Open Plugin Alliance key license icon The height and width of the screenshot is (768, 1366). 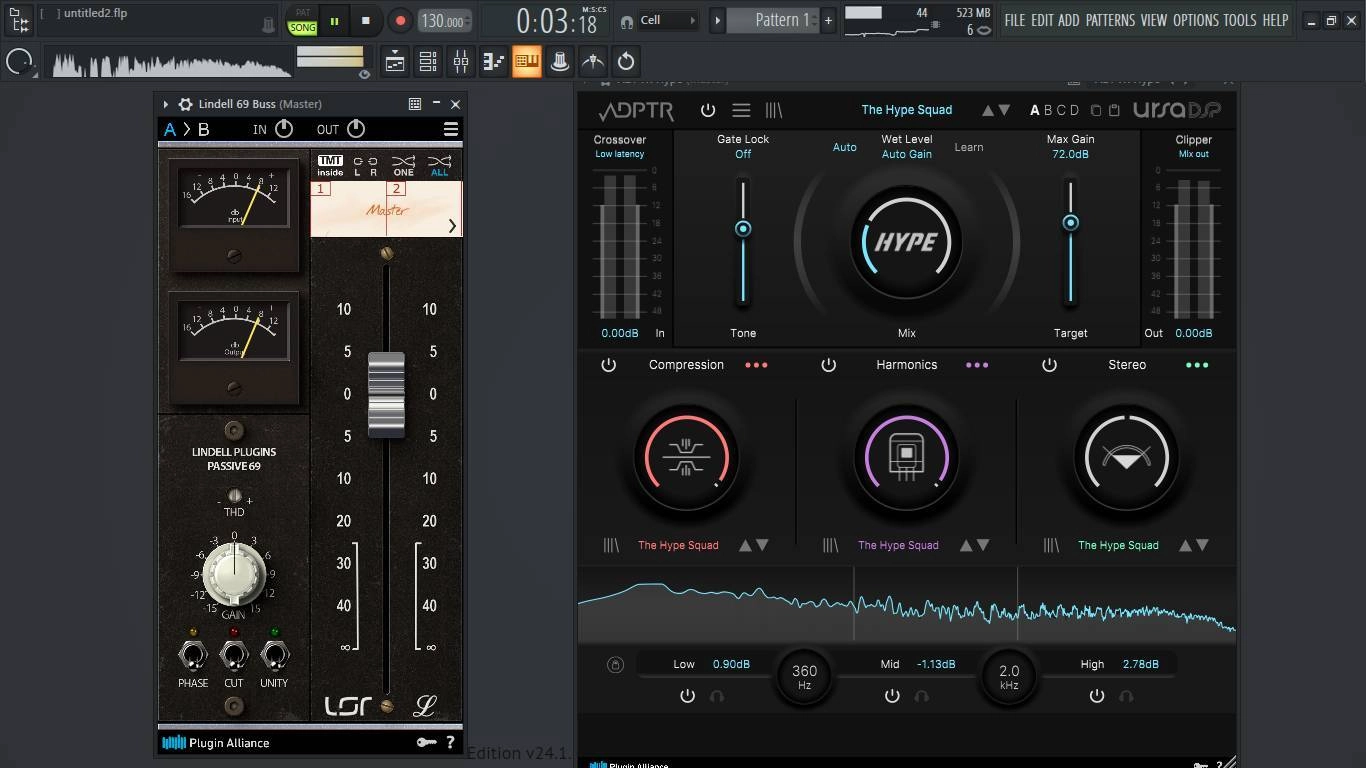pos(426,742)
